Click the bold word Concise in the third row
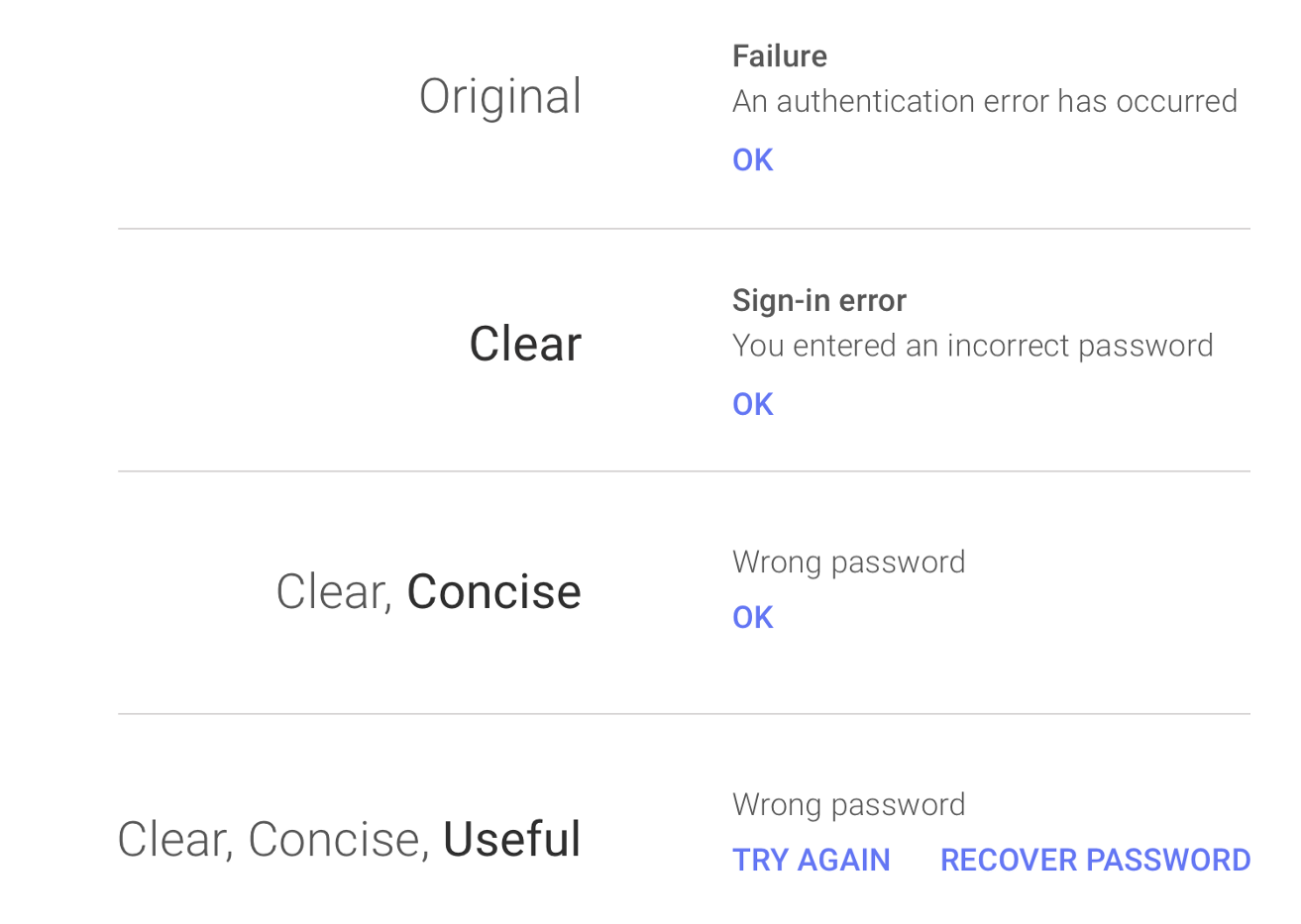The height and width of the screenshot is (924, 1301). click(493, 592)
